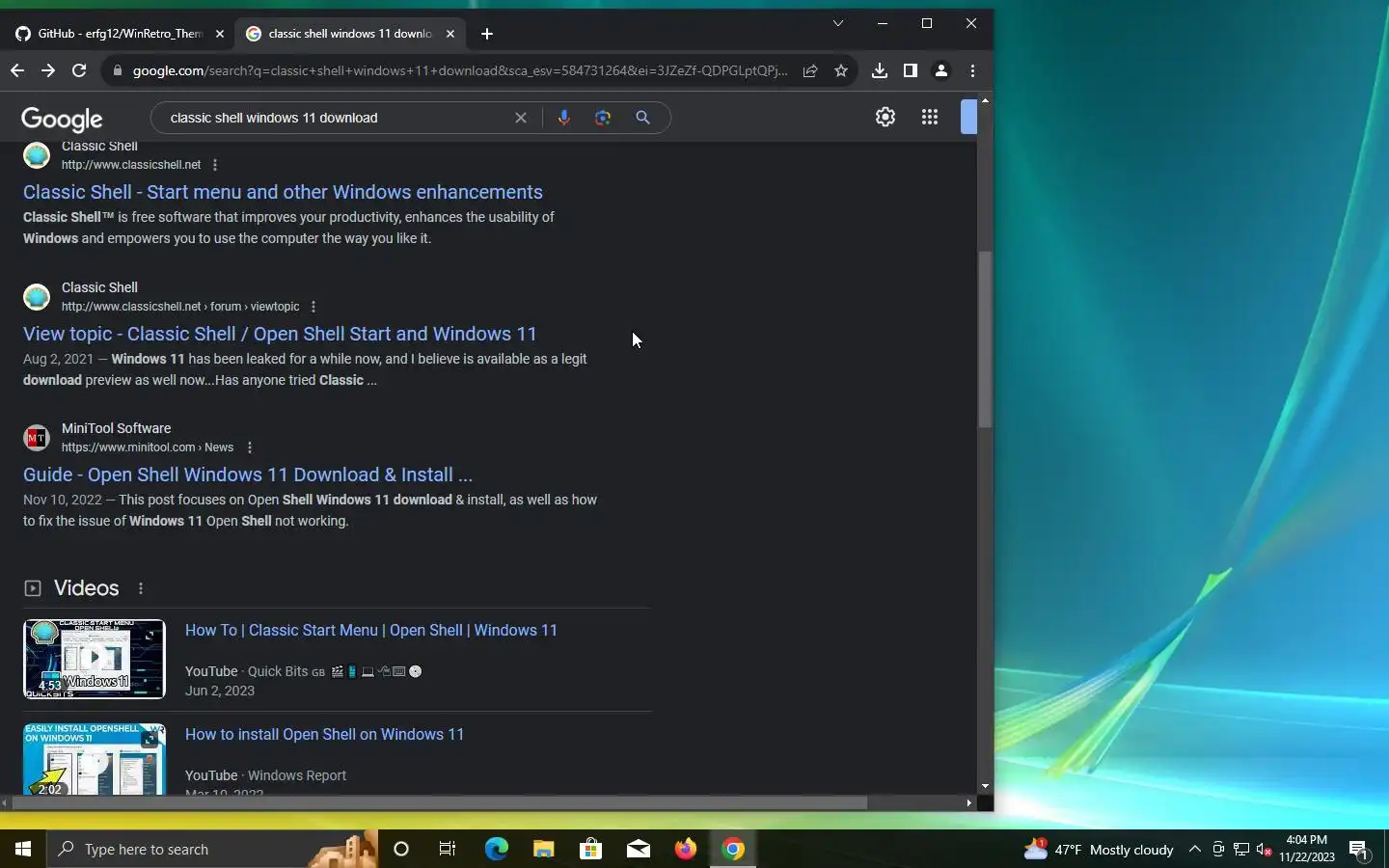Click Windows taskbar search box
The height and width of the screenshot is (868, 1389).
tap(212, 849)
